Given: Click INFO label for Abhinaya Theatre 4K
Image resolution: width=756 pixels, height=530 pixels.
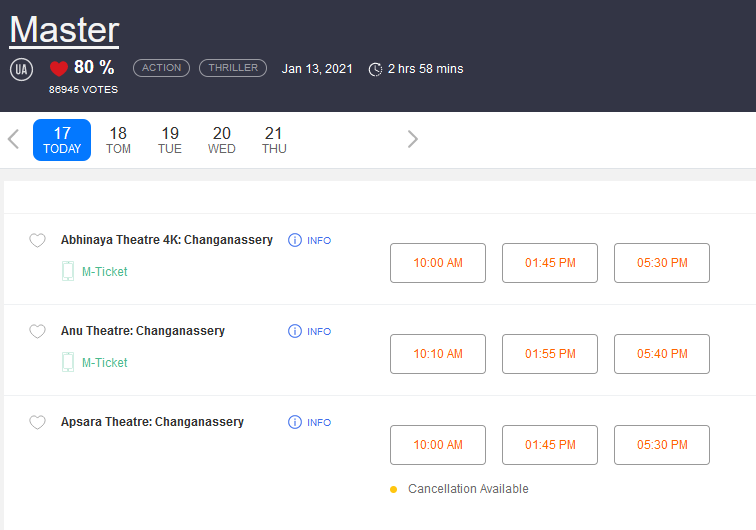Looking at the screenshot, I should [319, 241].
